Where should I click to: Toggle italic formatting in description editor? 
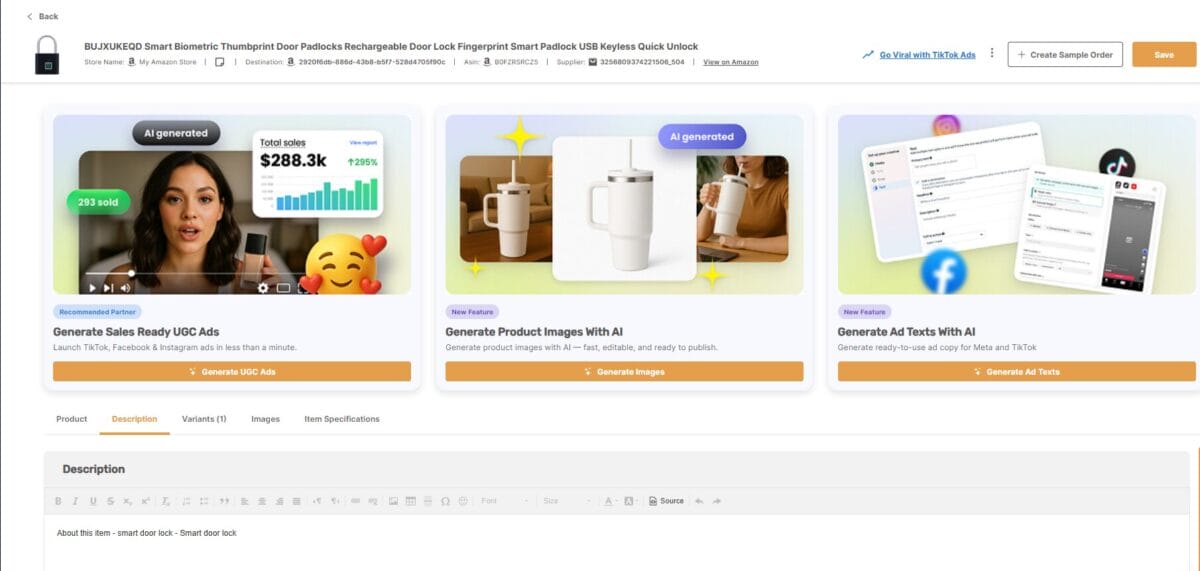point(75,501)
